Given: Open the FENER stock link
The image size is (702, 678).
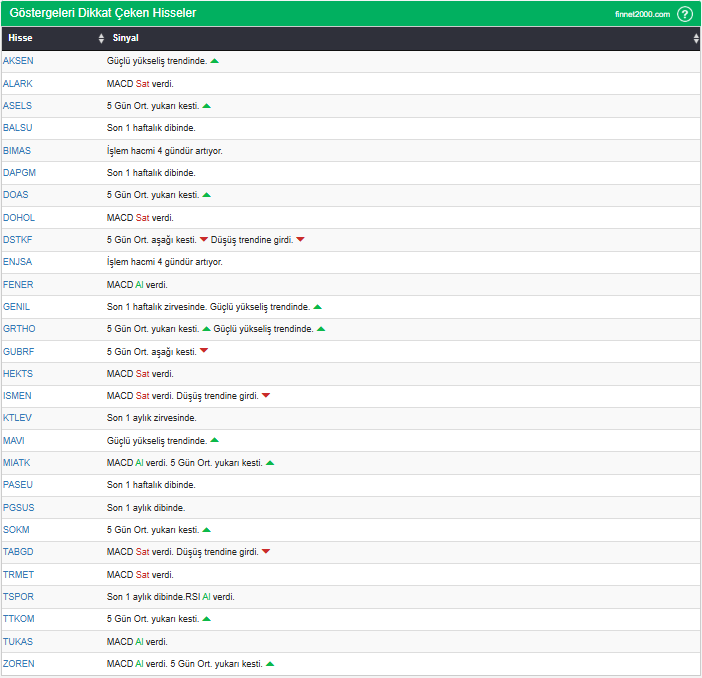Looking at the screenshot, I should [18, 284].
